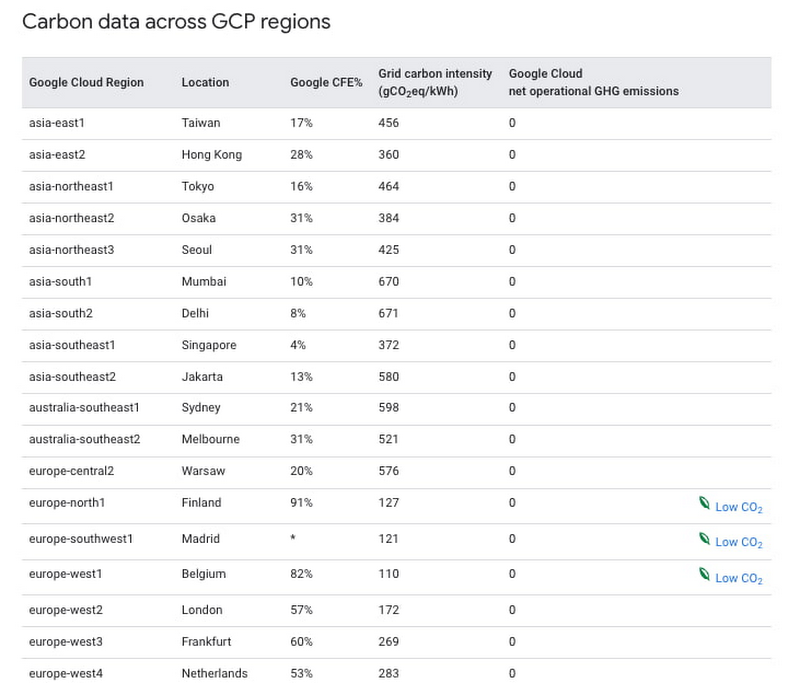The image size is (800, 683).
Task: Select the europe-southwest1 region cell
Action: pyautogui.click(x=81, y=539)
